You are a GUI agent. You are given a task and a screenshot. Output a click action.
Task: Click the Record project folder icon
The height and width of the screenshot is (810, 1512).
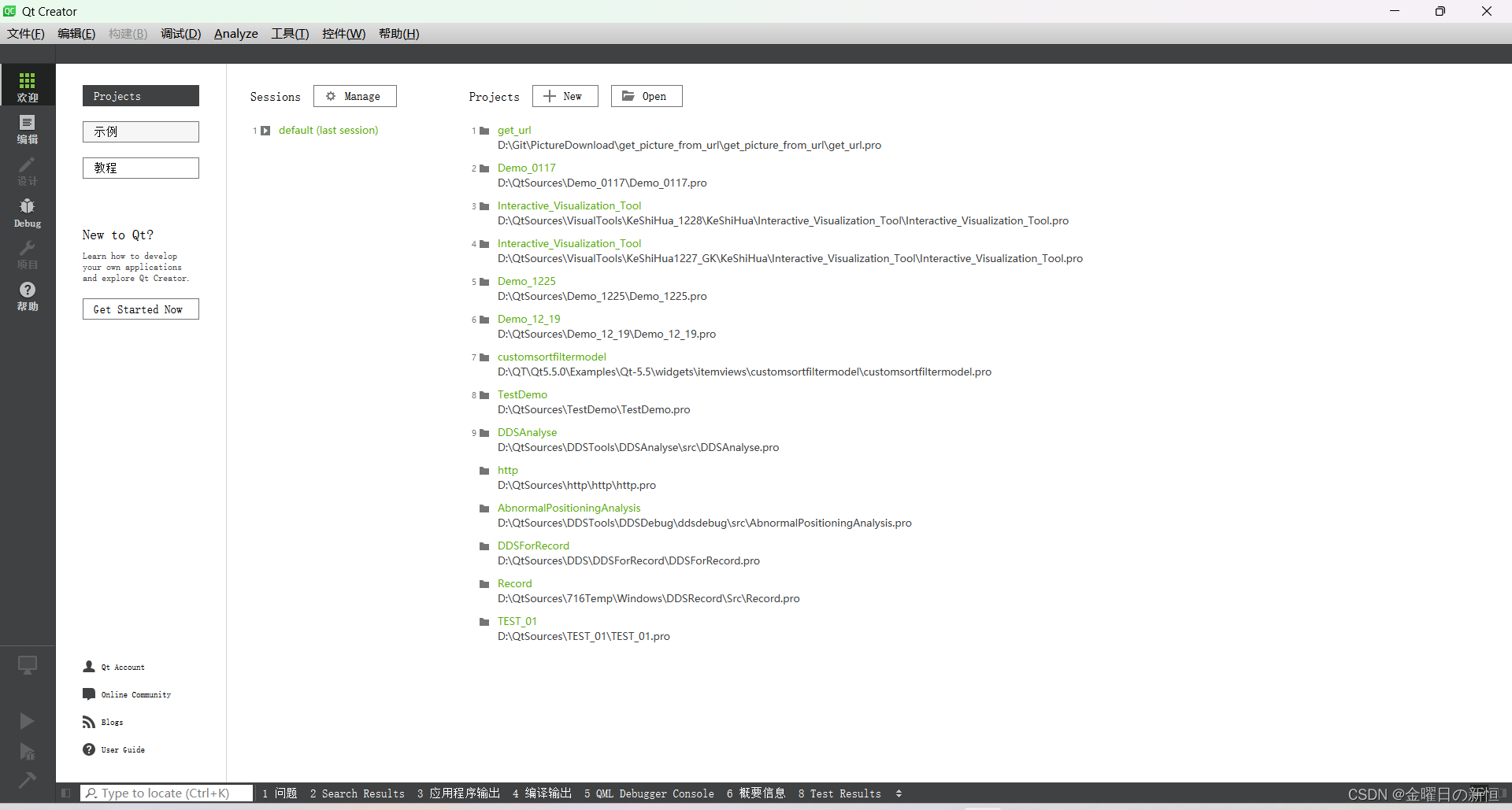coord(484,584)
